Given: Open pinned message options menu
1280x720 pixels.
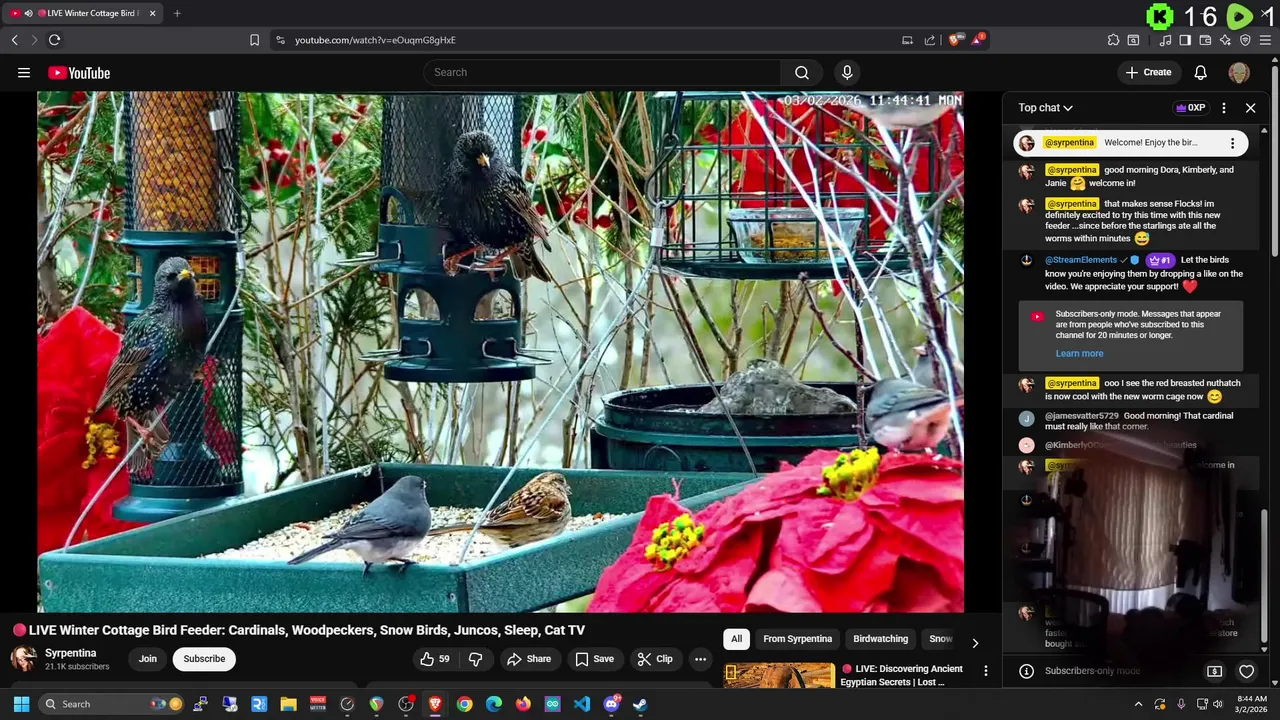Looking at the screenshot, I should (1232, 143).
